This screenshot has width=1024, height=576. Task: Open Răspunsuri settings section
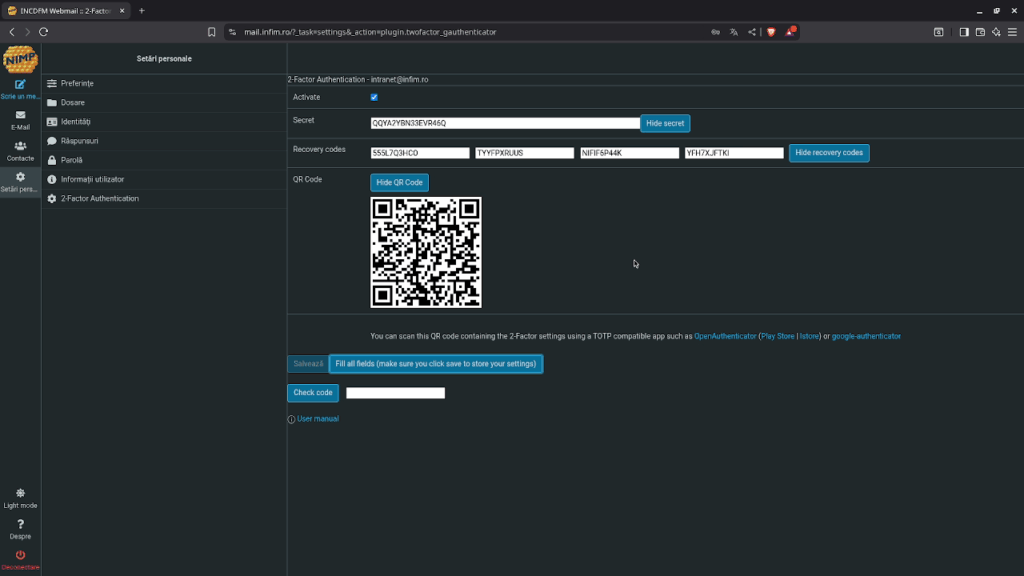coord(165,140)
